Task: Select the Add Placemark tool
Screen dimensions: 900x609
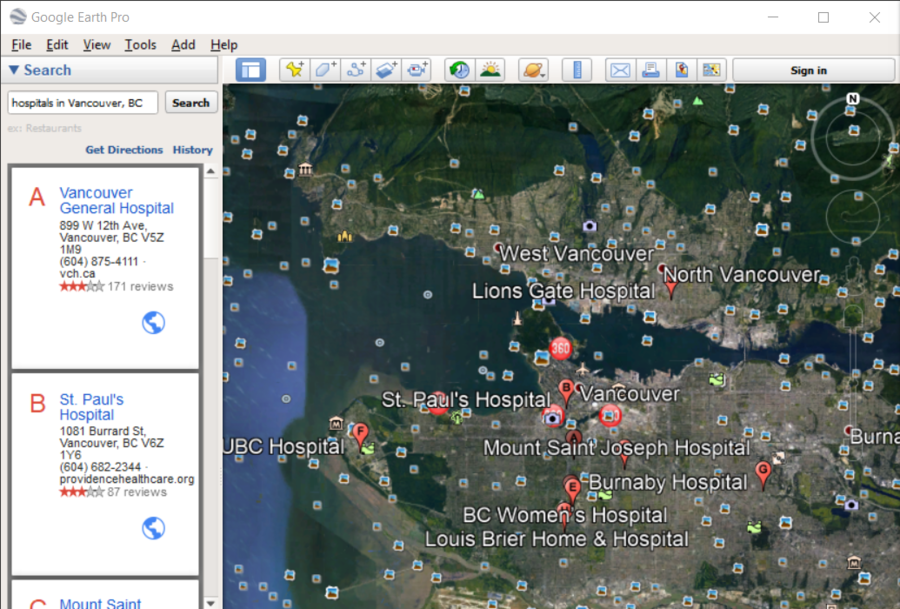Action: tap(293, 69)
